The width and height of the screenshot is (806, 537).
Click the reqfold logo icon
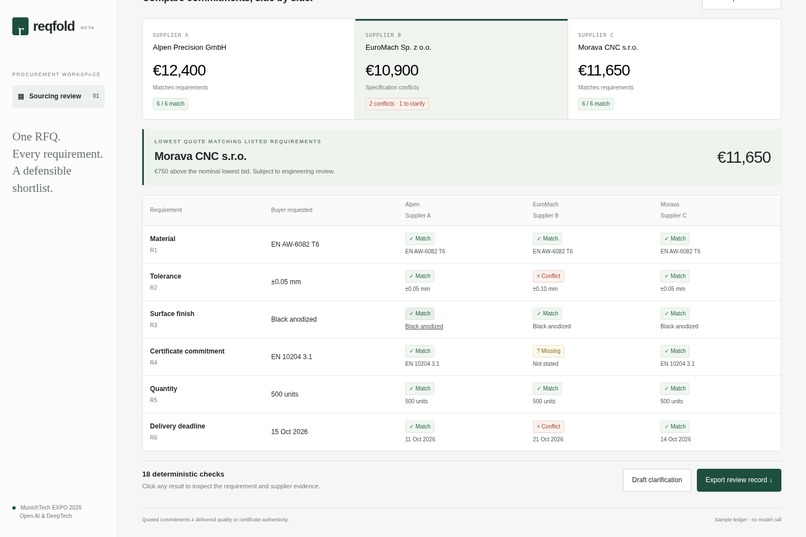pyautogui.click(x=21, y=26)
